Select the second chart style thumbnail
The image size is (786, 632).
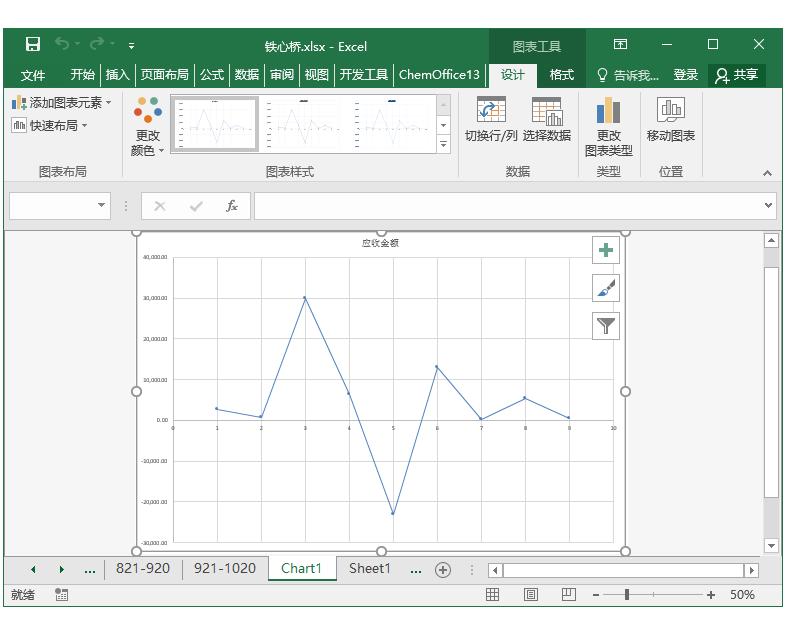303,124
